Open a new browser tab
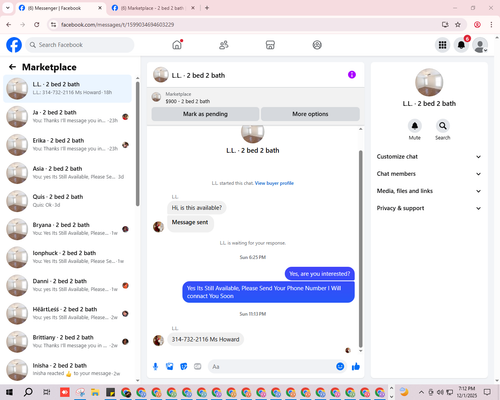Image resolution: width=500 pixels, height=400 pixels. pos(207,8)
